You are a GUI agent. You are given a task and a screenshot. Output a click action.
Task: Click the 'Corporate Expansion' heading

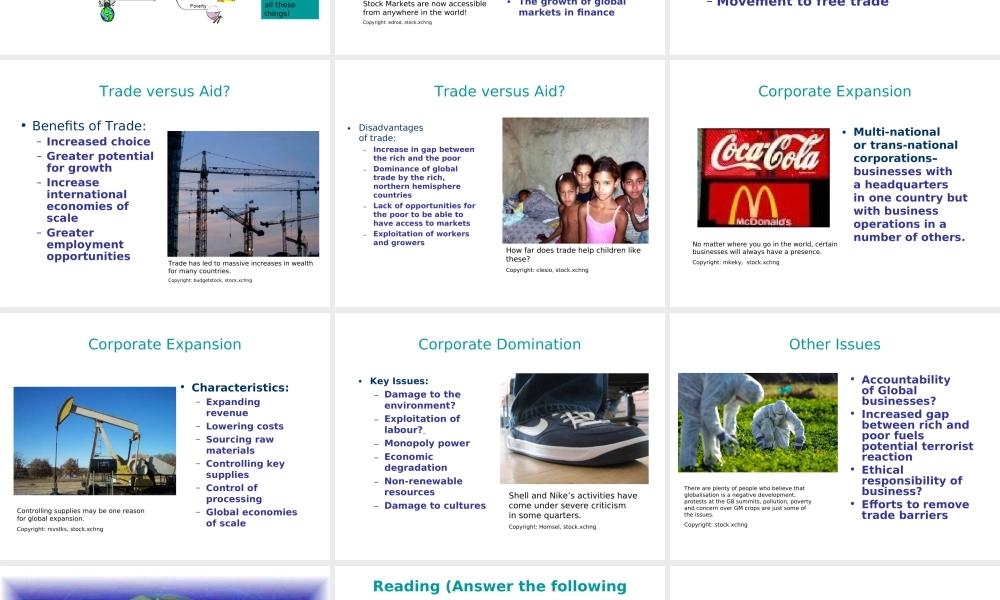pyautogui.click(x=836, y=91)
